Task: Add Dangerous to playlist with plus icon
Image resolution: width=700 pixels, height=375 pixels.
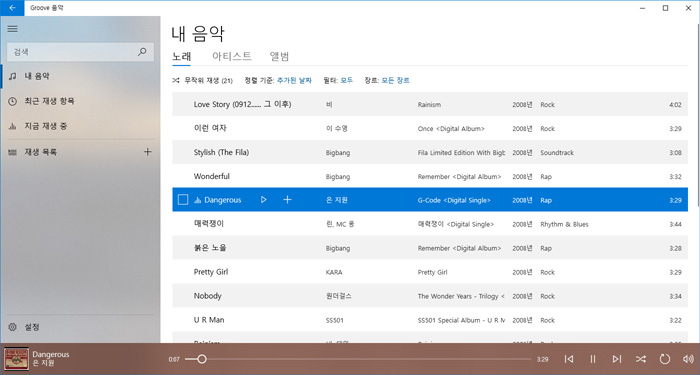Action: click(x=288, y=200)
